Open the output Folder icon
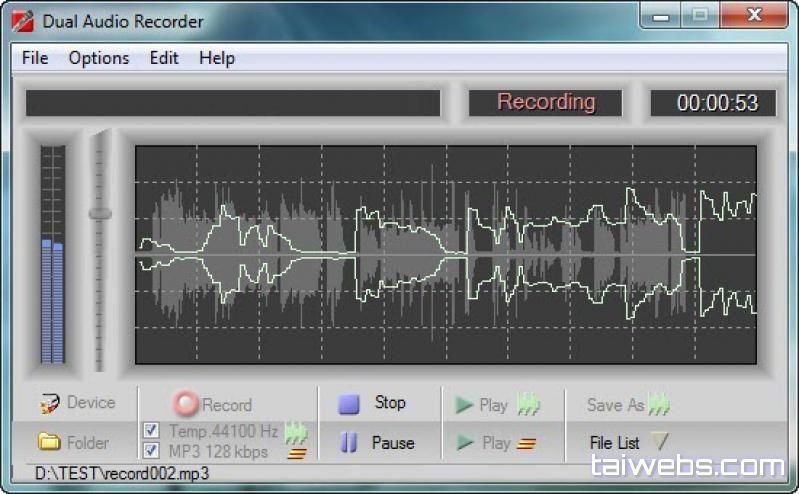Screen dimensions: 799x494 point(49,442)
